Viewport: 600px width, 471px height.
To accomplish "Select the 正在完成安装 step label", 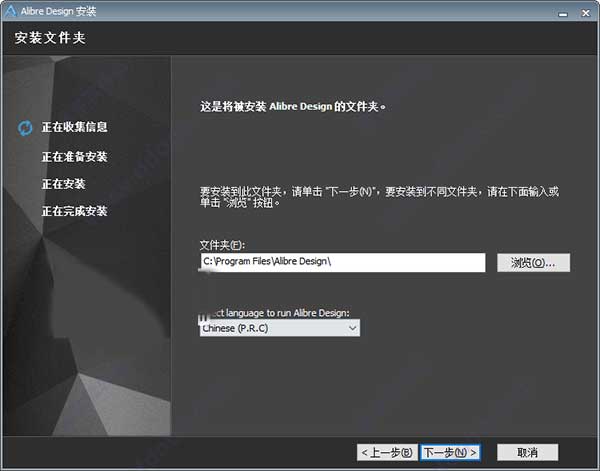I will click(75, 211).
